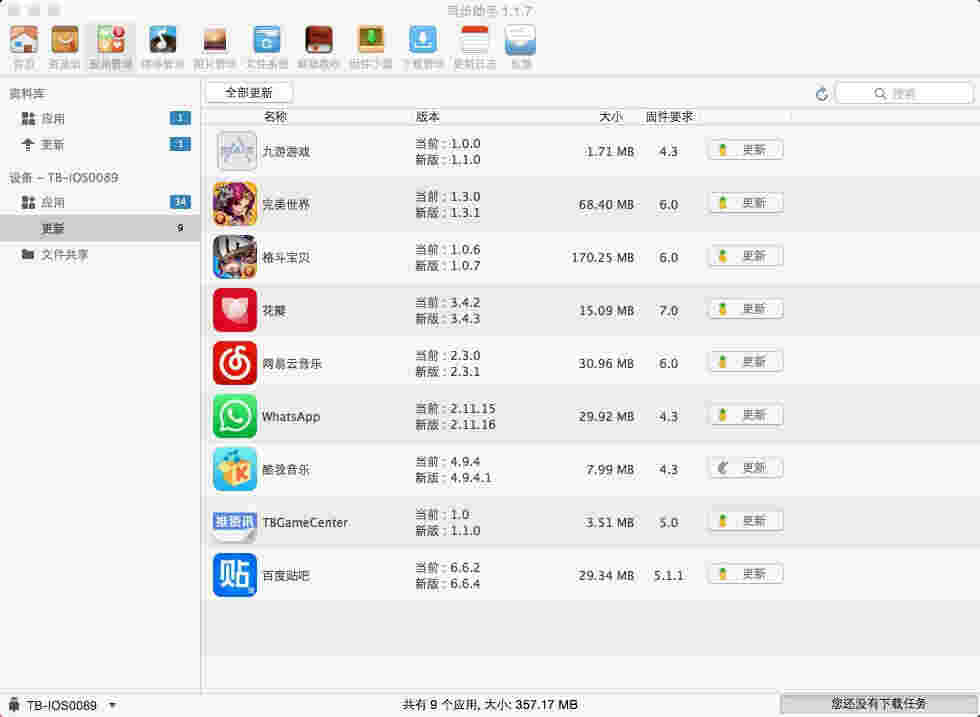Sort by 固件要求 column header
This screenshot has height=717, width=980.
tap(669, 116)
